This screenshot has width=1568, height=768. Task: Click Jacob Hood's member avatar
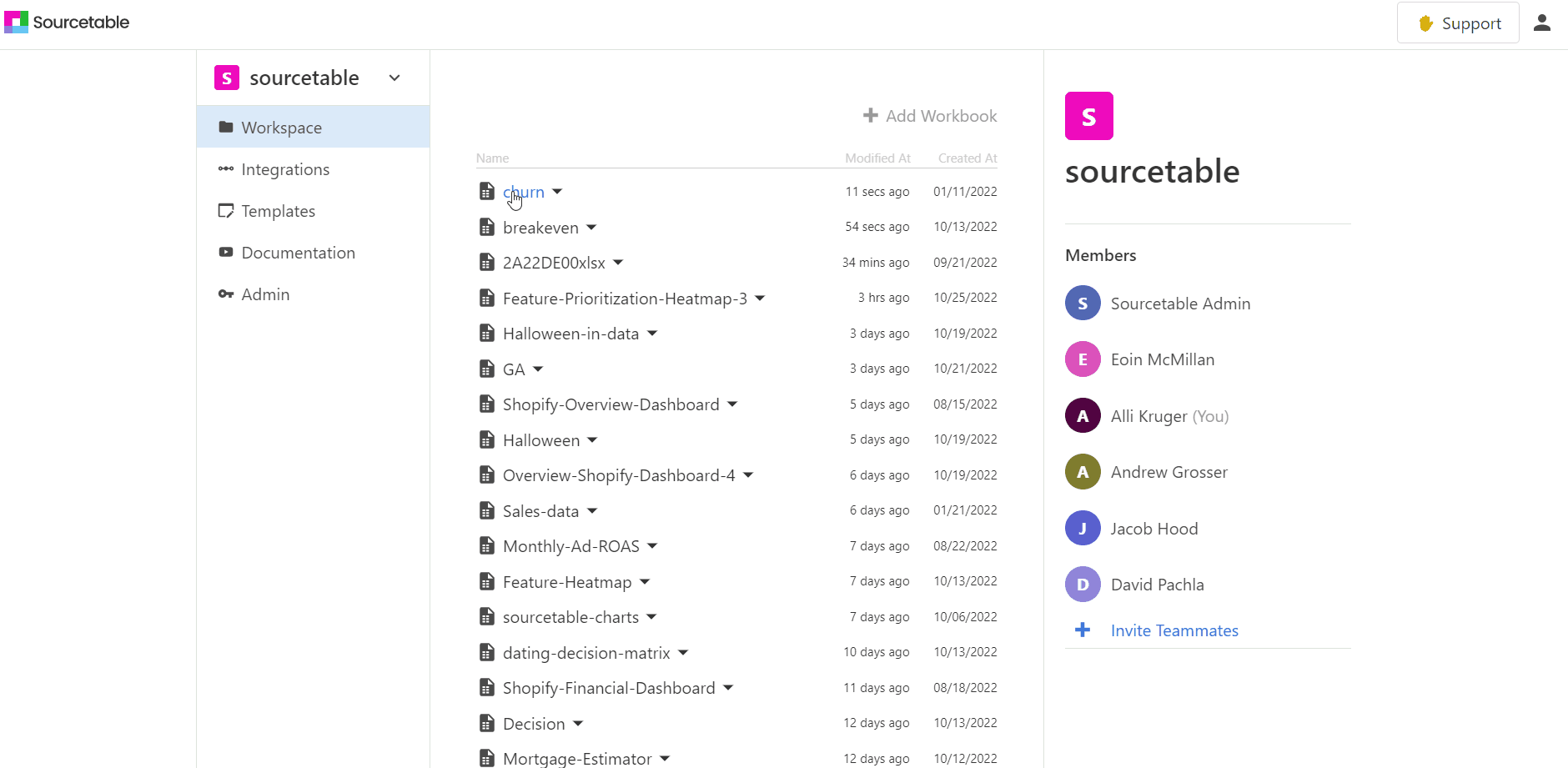click(x=1082, y=528)
